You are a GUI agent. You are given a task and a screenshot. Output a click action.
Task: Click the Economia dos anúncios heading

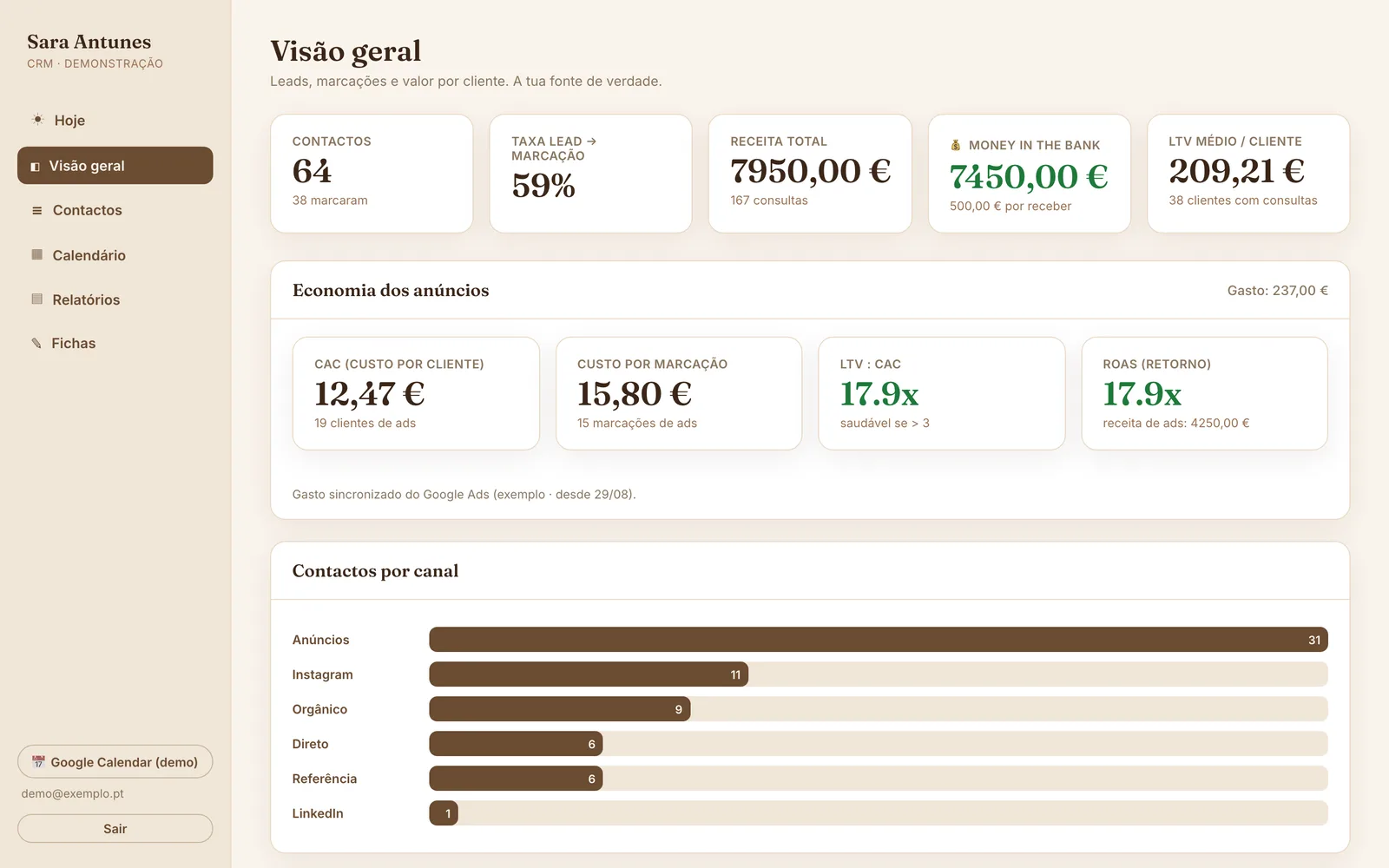pyautogui.click(x=391, y=290)
